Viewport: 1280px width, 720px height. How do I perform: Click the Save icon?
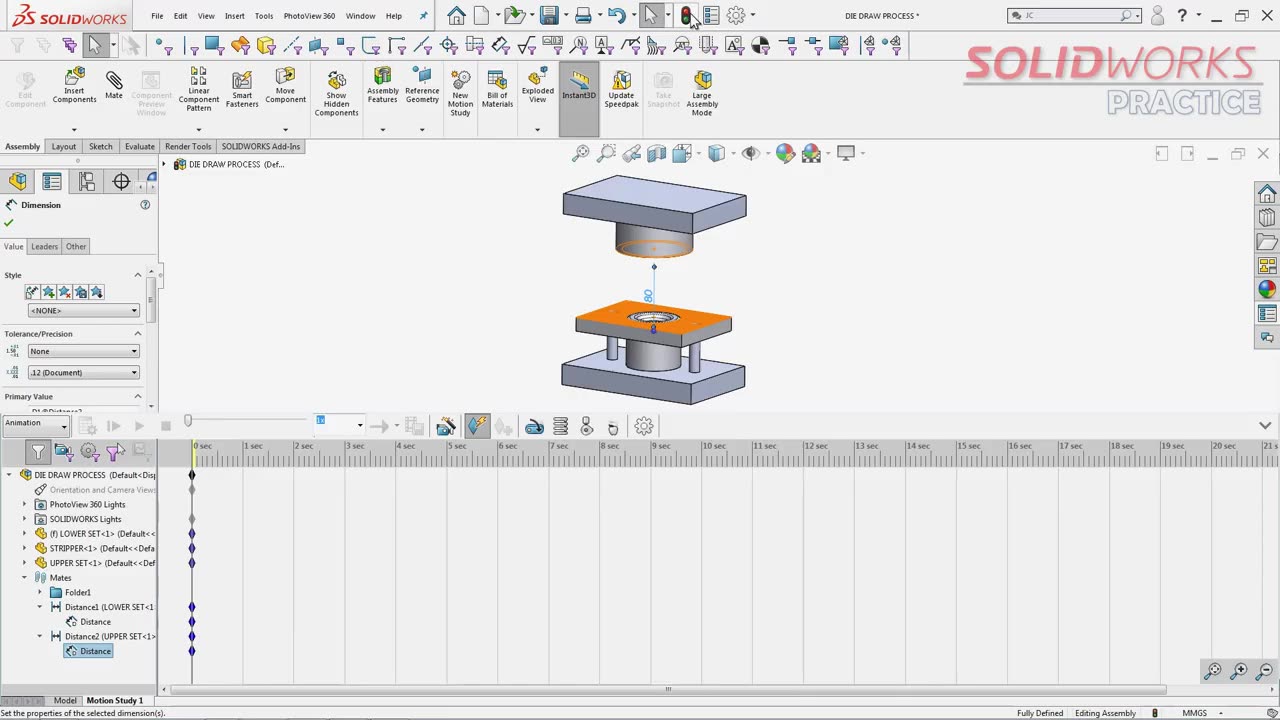(x=548, y=15)
